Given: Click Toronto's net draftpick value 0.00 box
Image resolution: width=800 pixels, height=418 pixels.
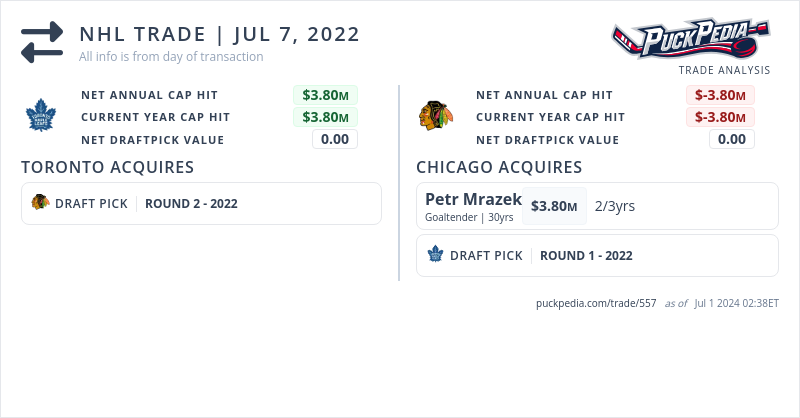Looking at the screenshot, I should [x=335, y=139].
